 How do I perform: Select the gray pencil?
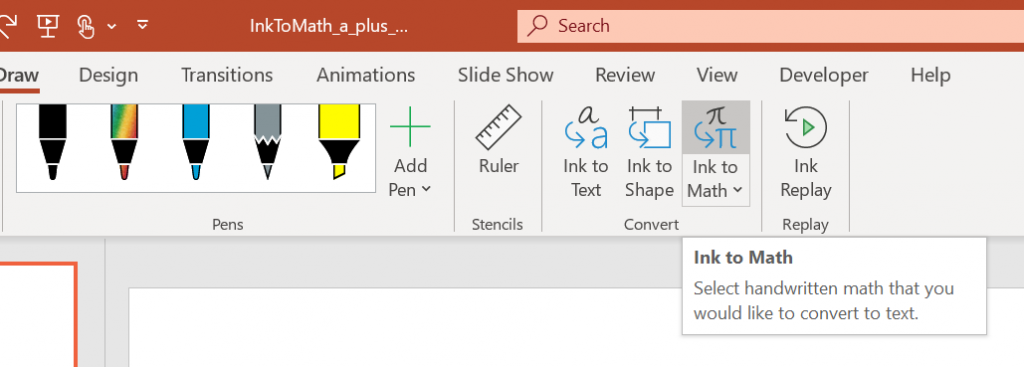pyautogui.click(x=268, y=142)
